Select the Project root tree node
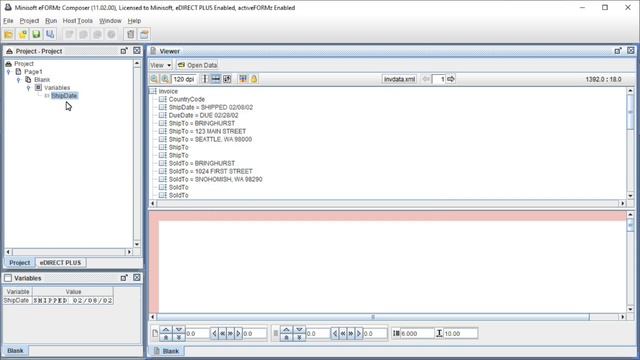The height and width of the screenshot is (360, 640). (24, 64)
